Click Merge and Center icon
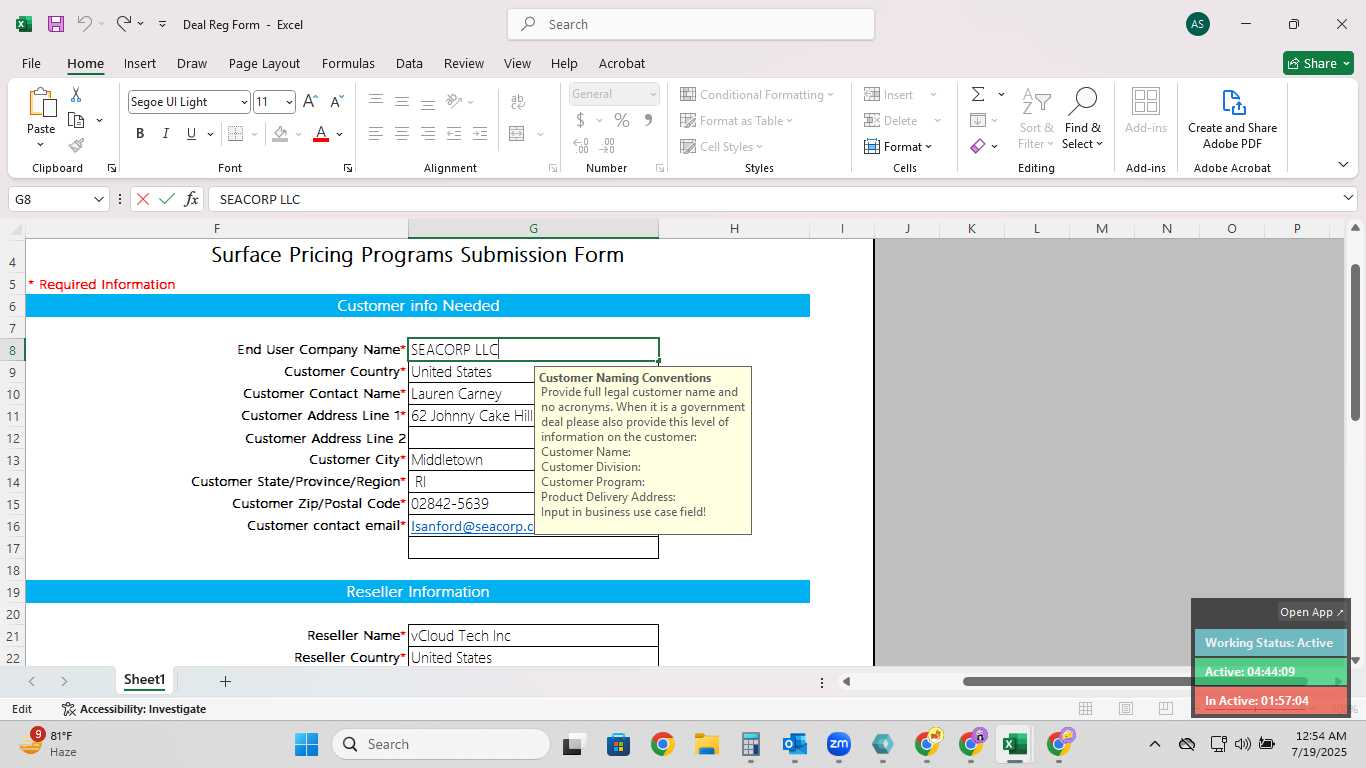Viewport: 1366px width, 768px height. (x=517, y=133)
